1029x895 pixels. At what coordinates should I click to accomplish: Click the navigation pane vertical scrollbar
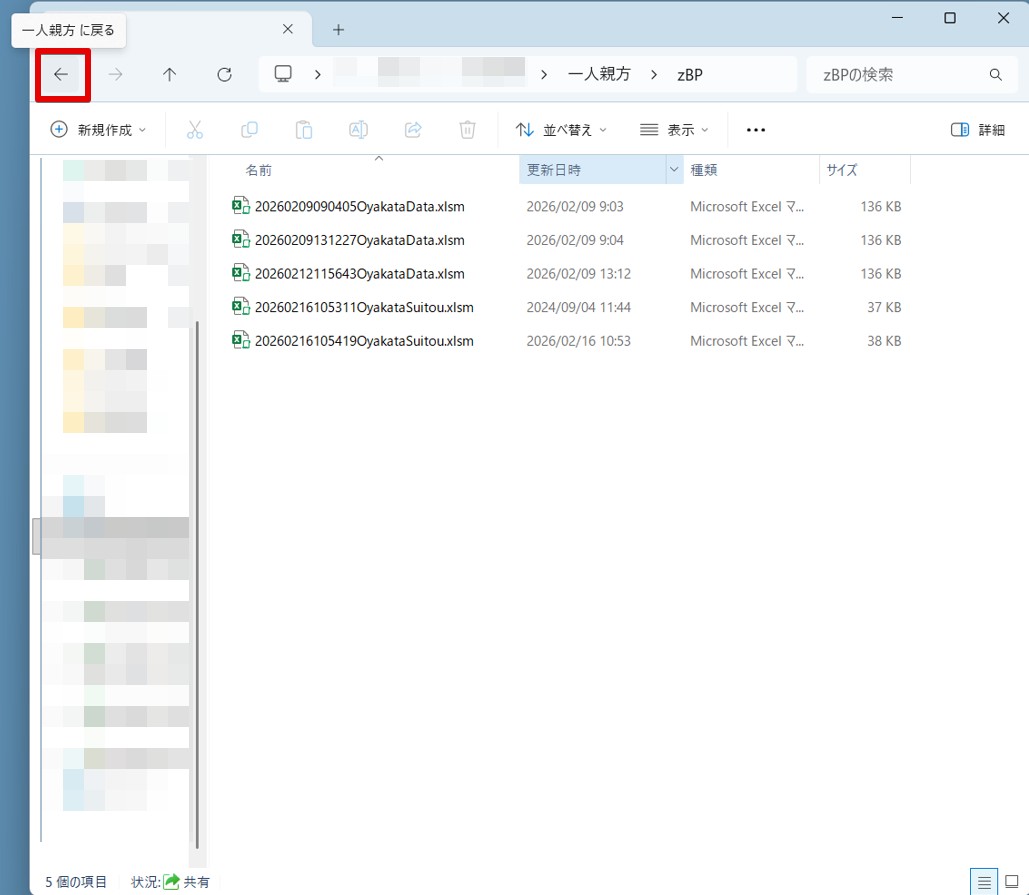coord(197,580)
